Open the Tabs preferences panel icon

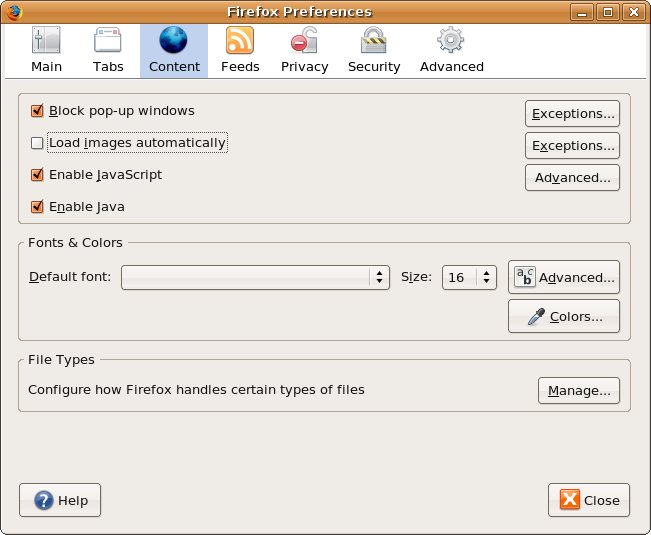[108, 40]
